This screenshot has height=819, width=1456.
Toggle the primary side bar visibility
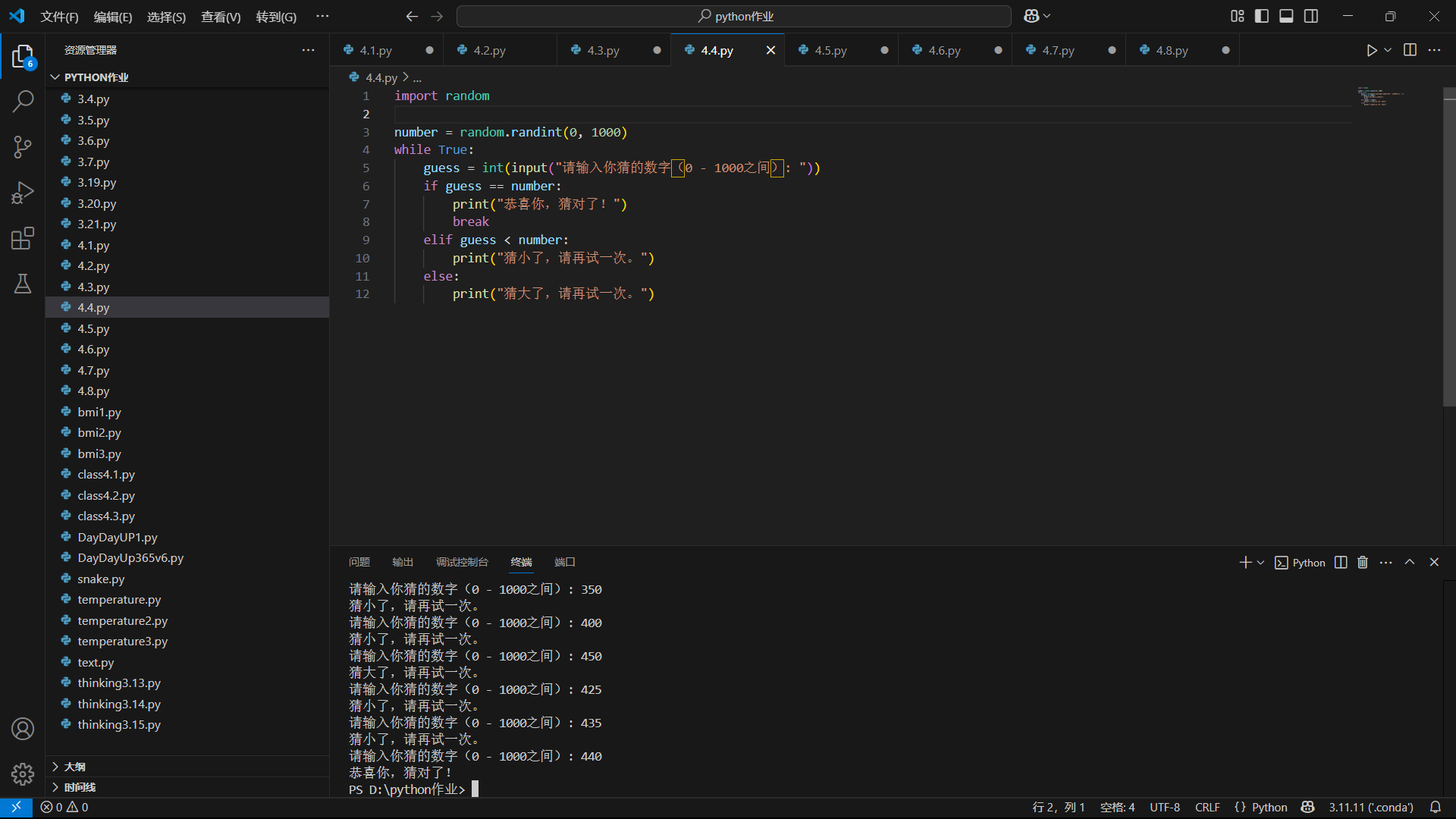pyautogui.click(x=1262, y=16)
